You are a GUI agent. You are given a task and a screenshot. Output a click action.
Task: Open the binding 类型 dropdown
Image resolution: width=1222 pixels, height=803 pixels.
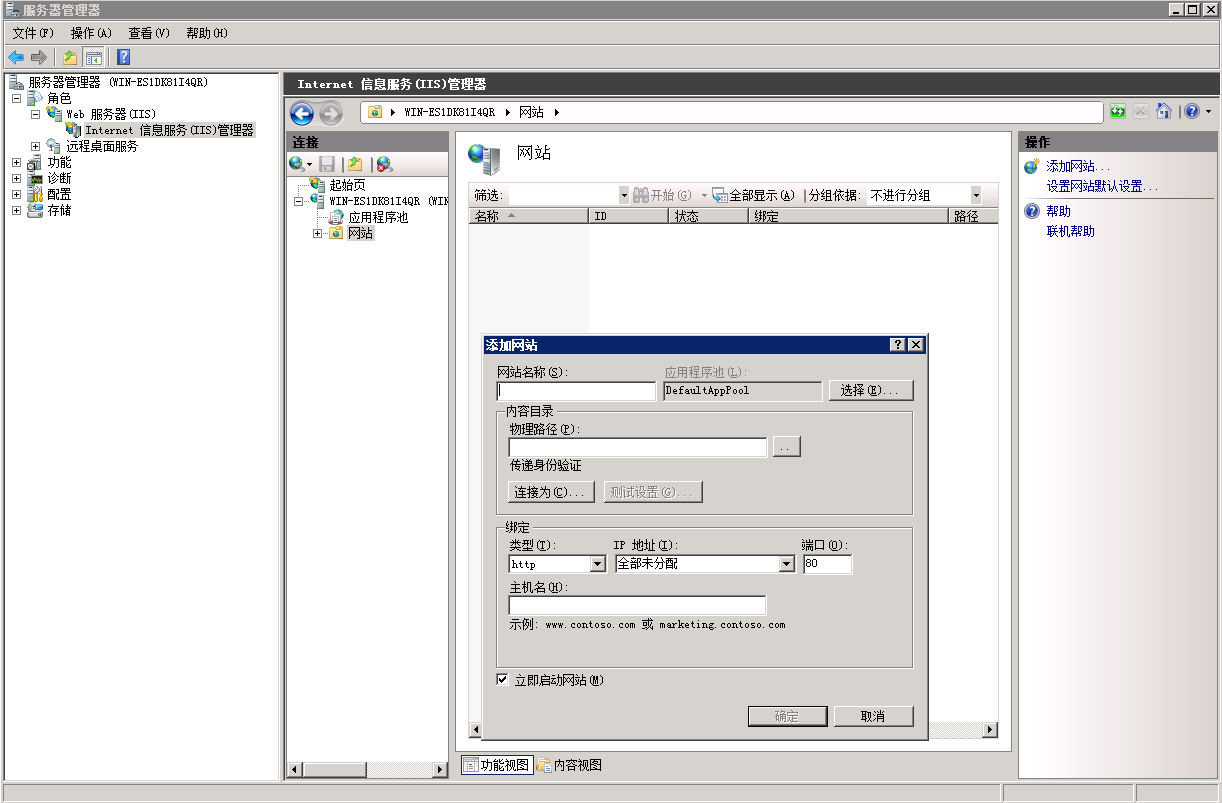[600, 563]
